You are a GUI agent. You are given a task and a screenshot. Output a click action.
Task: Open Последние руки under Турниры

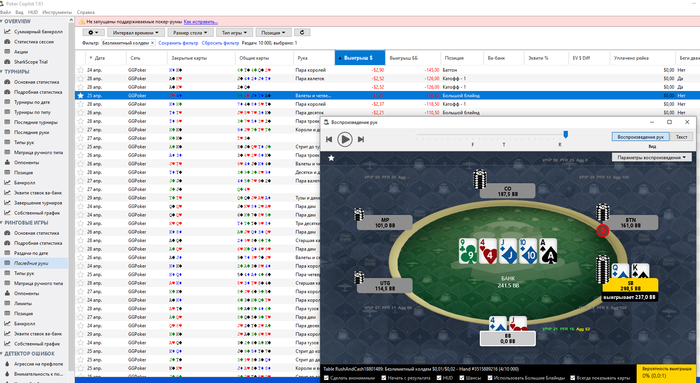click(31, 132)
